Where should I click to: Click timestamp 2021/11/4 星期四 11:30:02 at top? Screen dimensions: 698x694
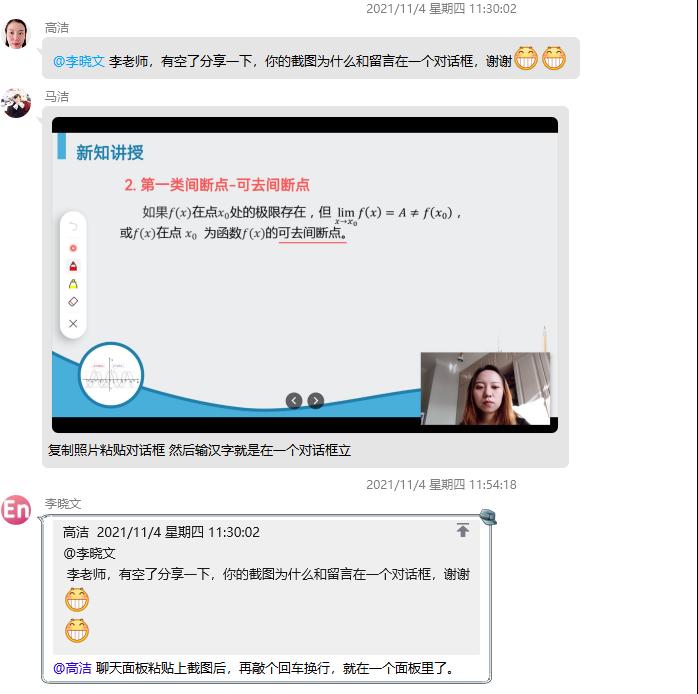pyautogui.click(x=441, y=9)
